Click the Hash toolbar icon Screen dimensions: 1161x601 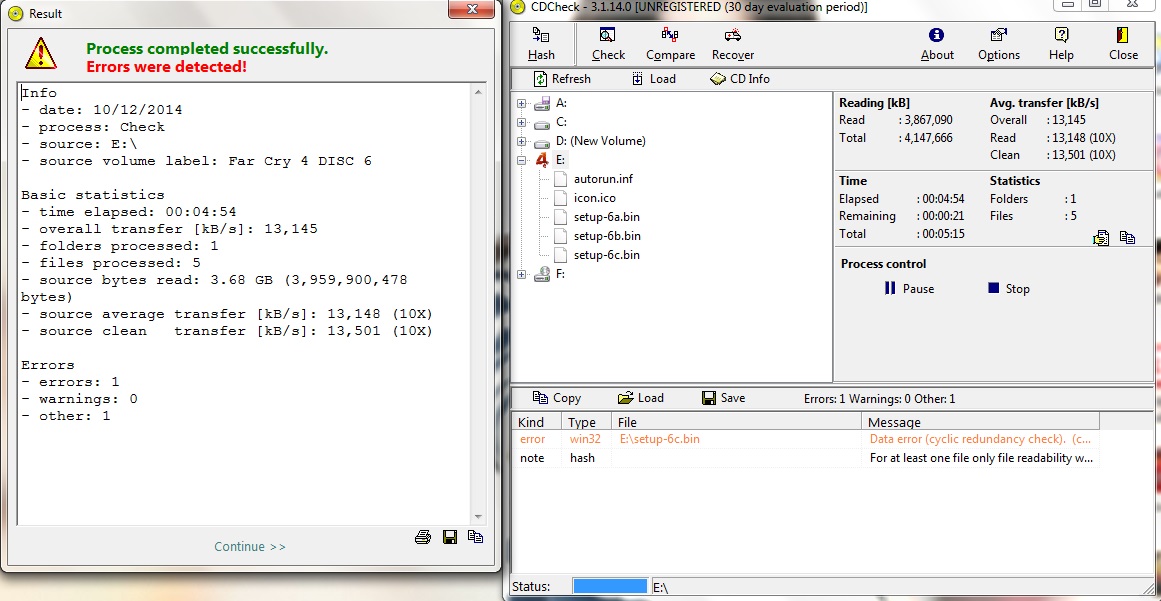point(541,44)
